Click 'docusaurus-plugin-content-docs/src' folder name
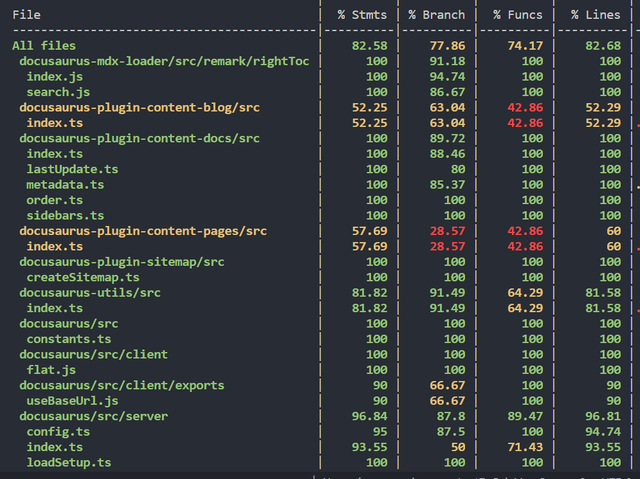Screen dimensions: 640x479 point(140,139)
